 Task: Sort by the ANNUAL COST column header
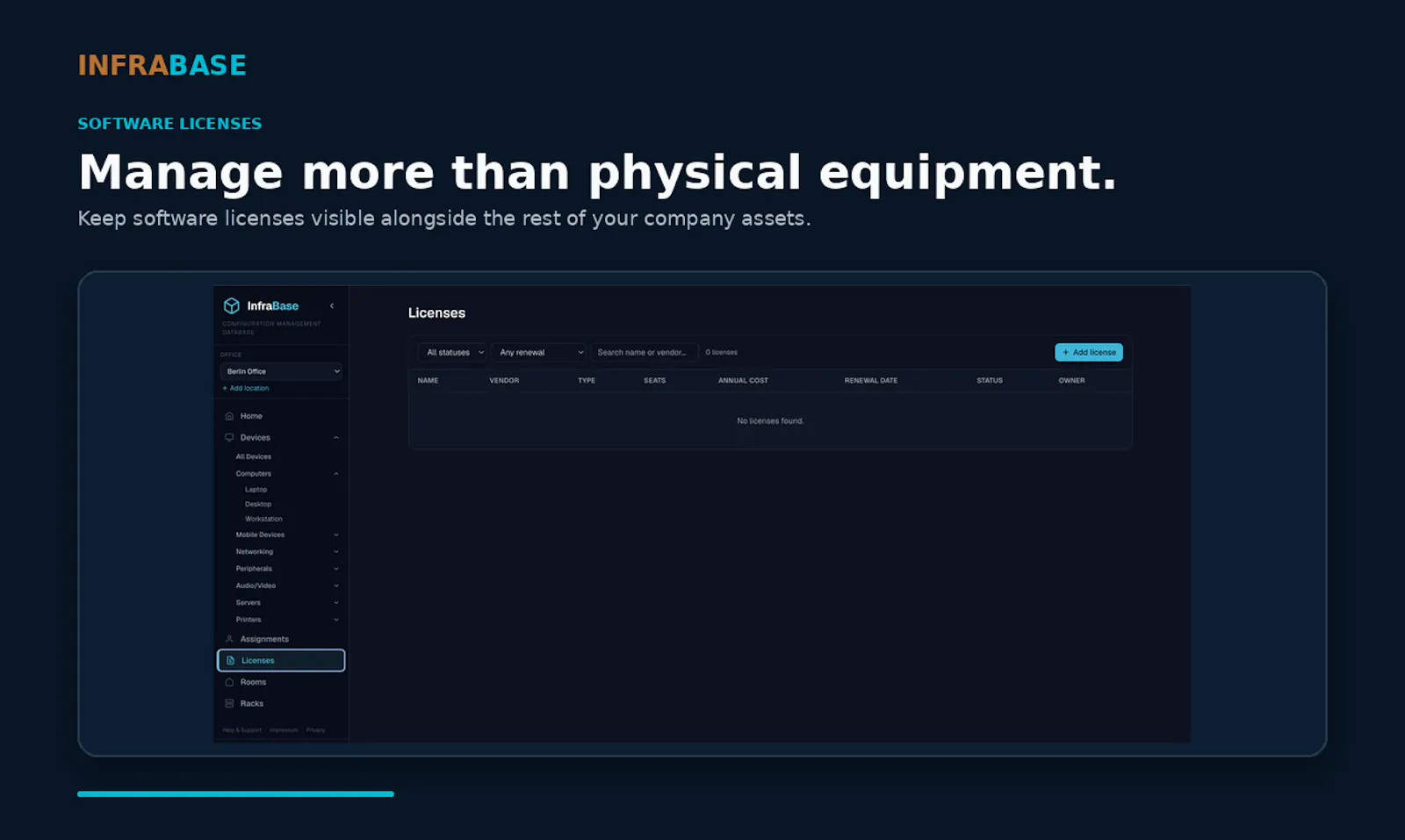pos(743,380)
